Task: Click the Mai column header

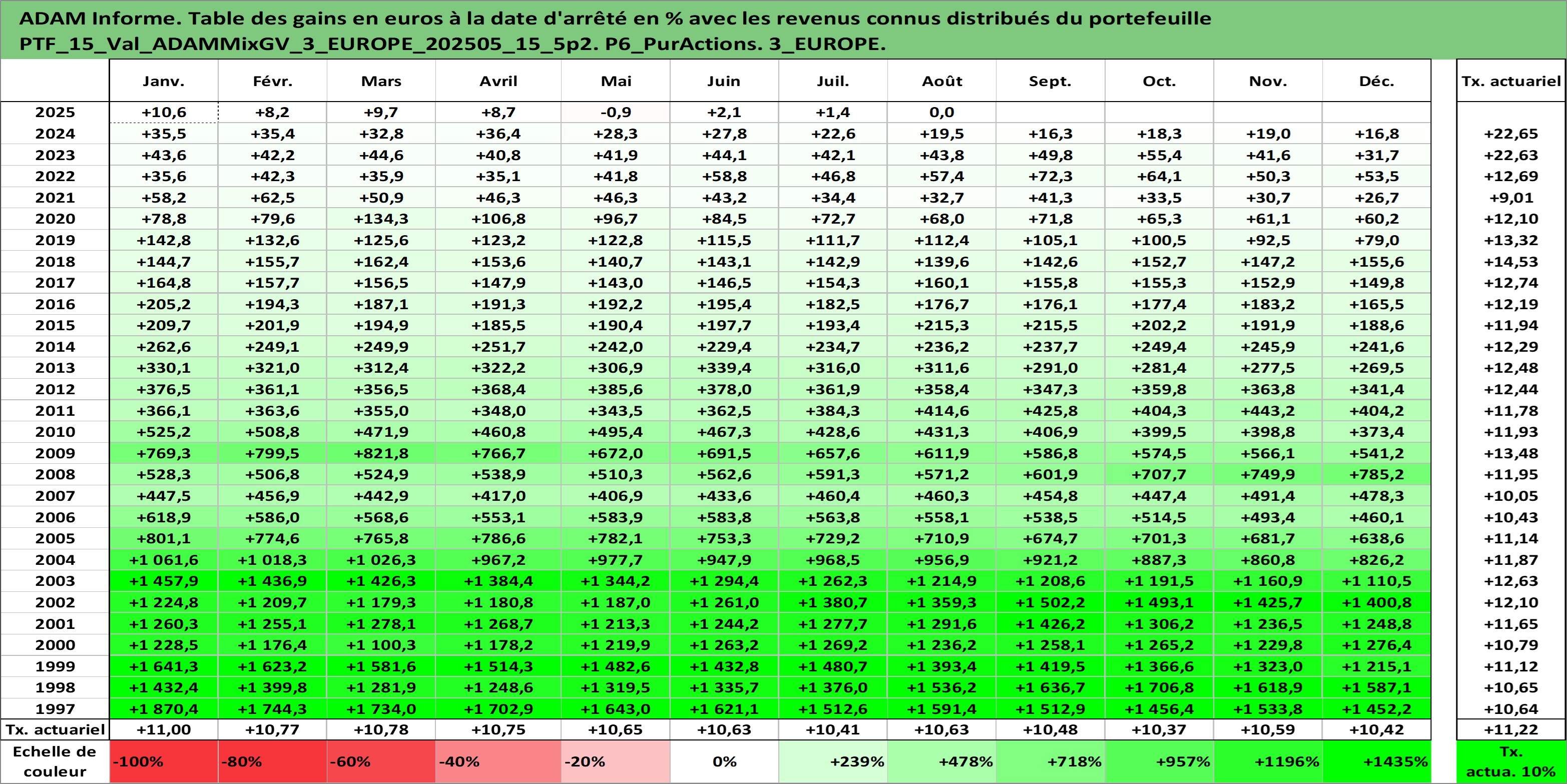Action: (x=616, y=81)
